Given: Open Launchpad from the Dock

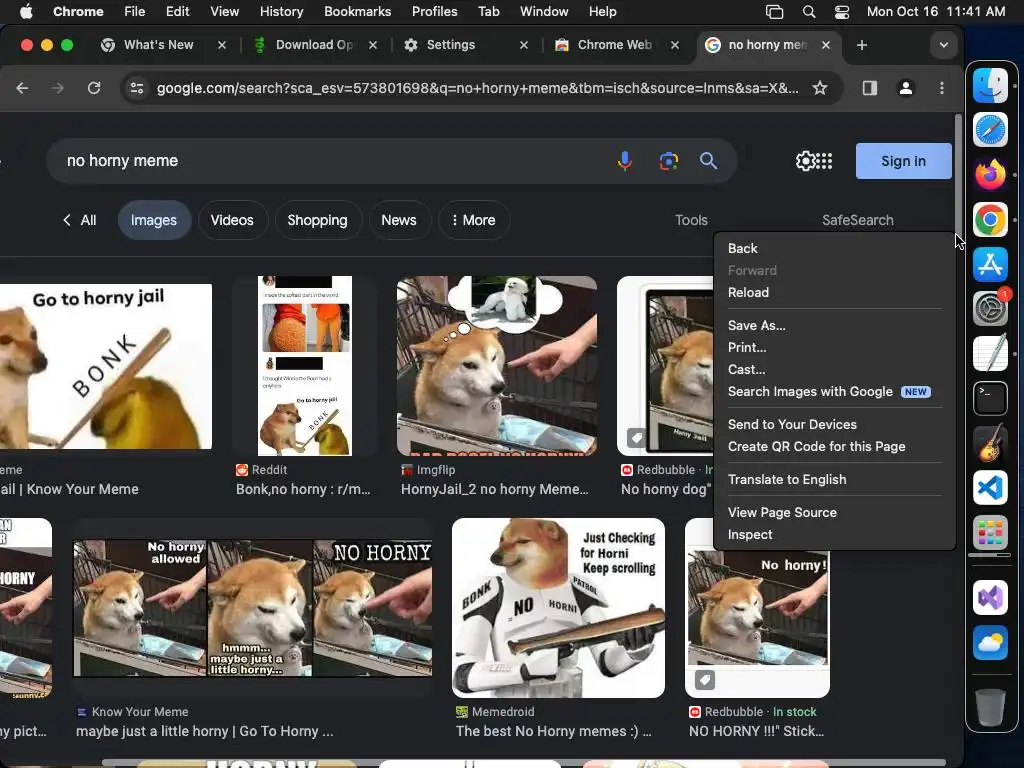Looking at the screenshot, I should [x=991, y=533].
